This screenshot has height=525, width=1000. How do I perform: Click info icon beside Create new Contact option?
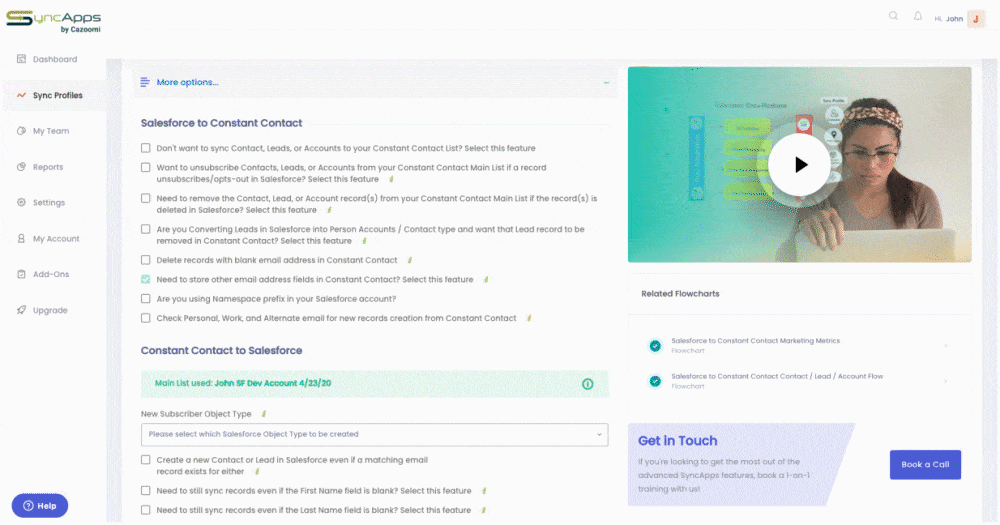click(257, 472)
